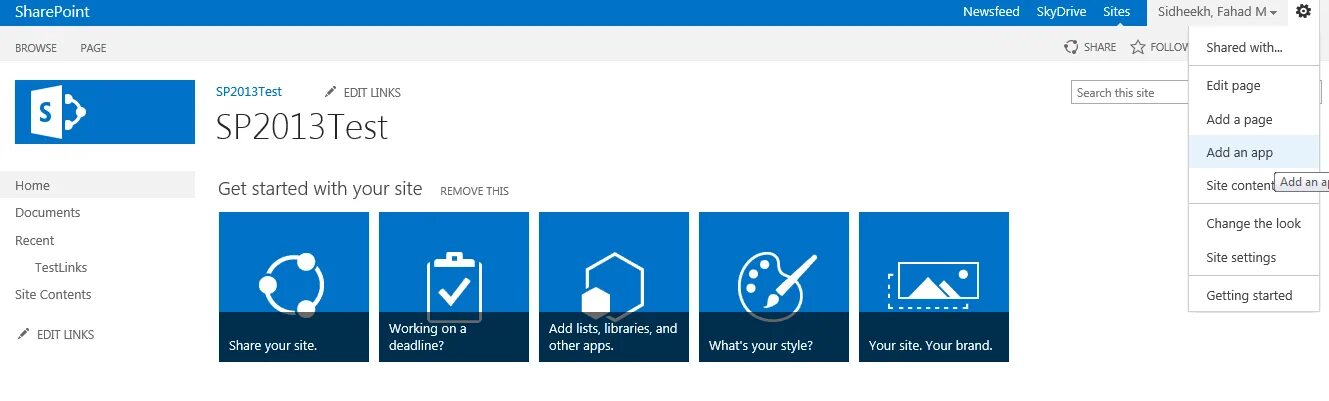Image resolution: width=1329 pixels, height=401 pixels.
Task: Open Documents in left navigation
Action: tap(48, 213)
